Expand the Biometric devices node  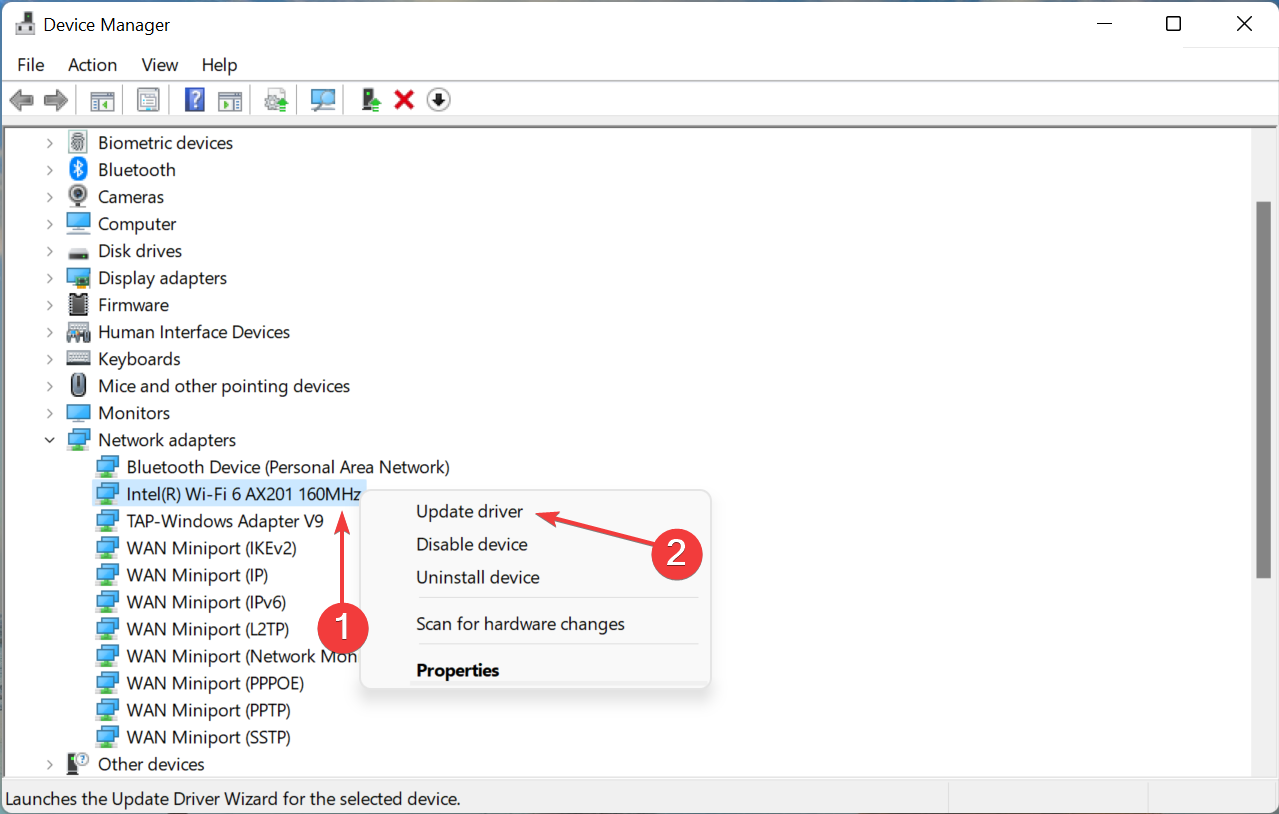[x=50, y=143]
